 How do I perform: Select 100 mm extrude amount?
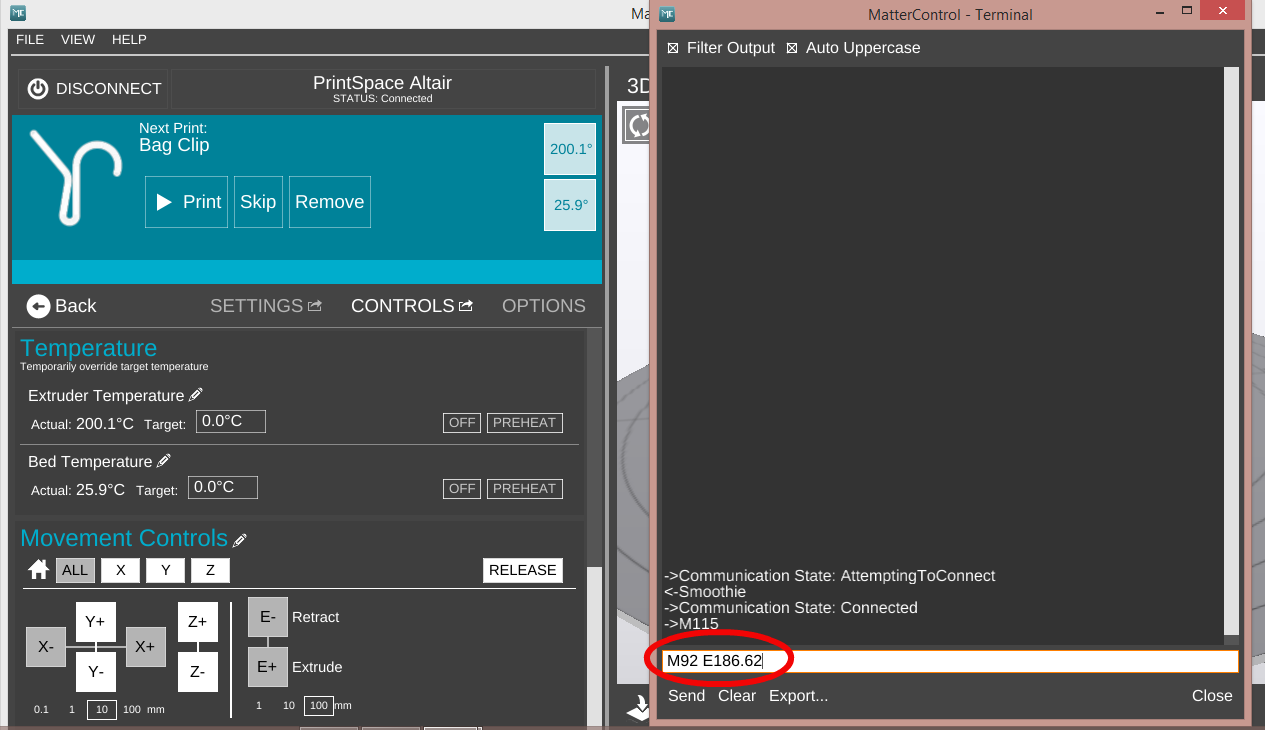319,705
